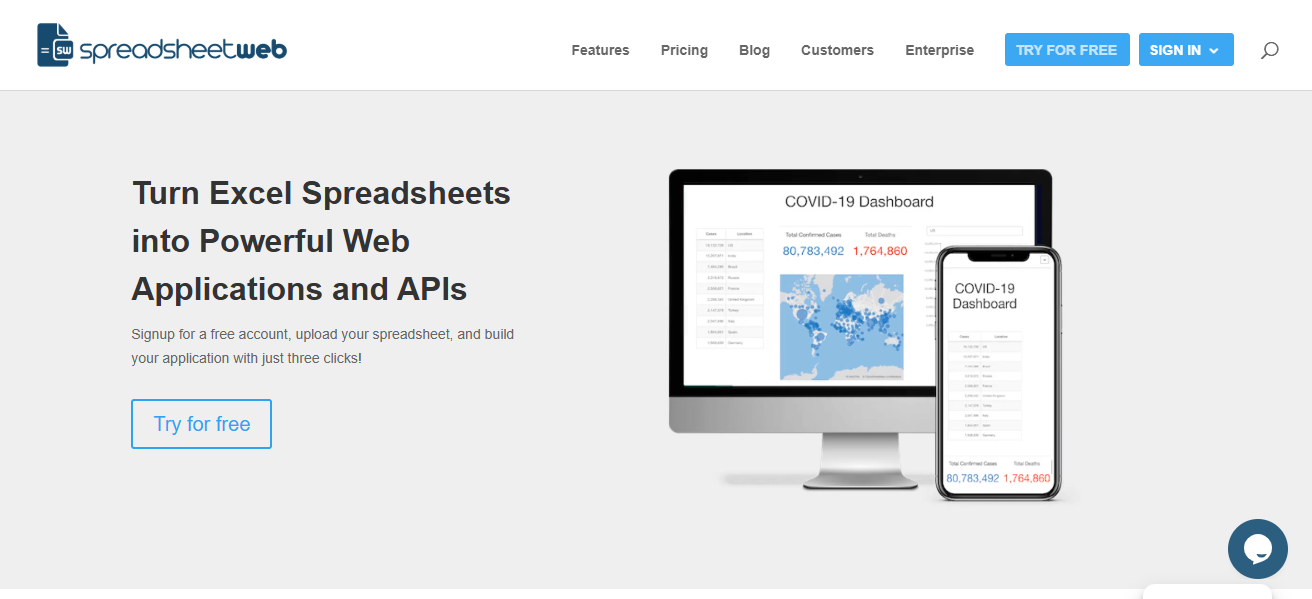Go to the Pricing page

pyautogui.click(x=684, y=50)
